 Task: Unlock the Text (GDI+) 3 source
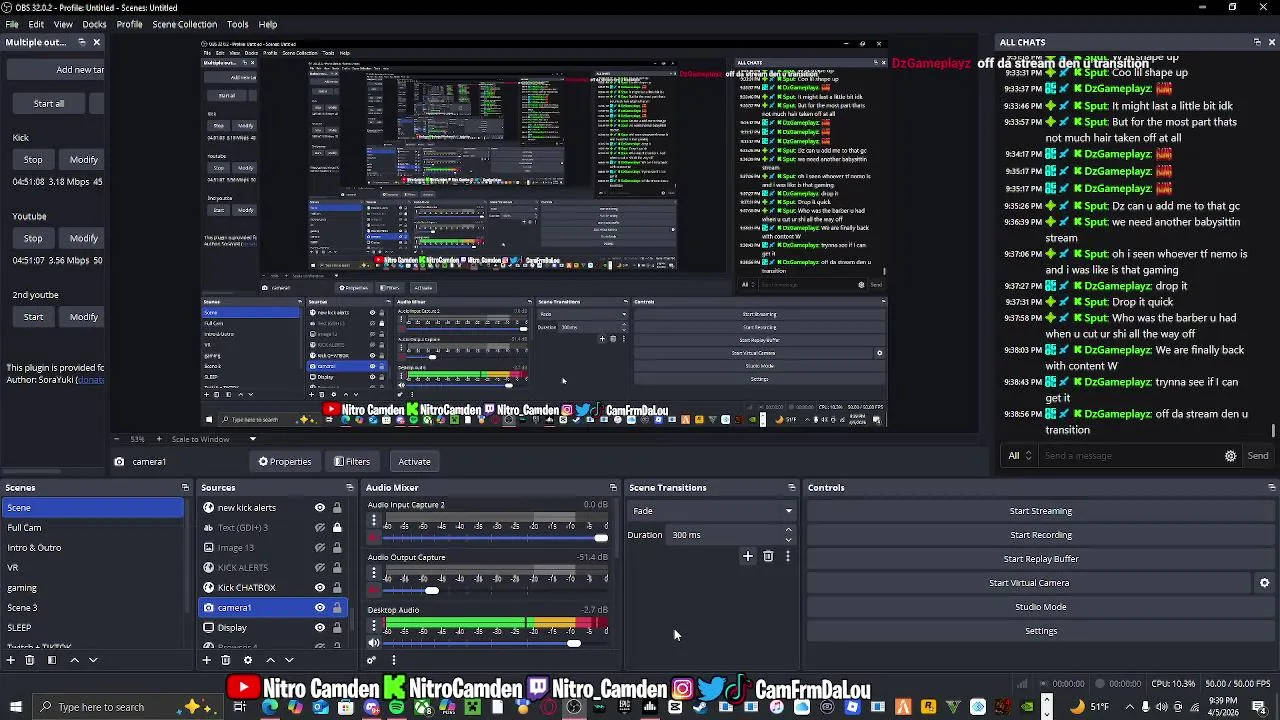(x=337, y=528)
